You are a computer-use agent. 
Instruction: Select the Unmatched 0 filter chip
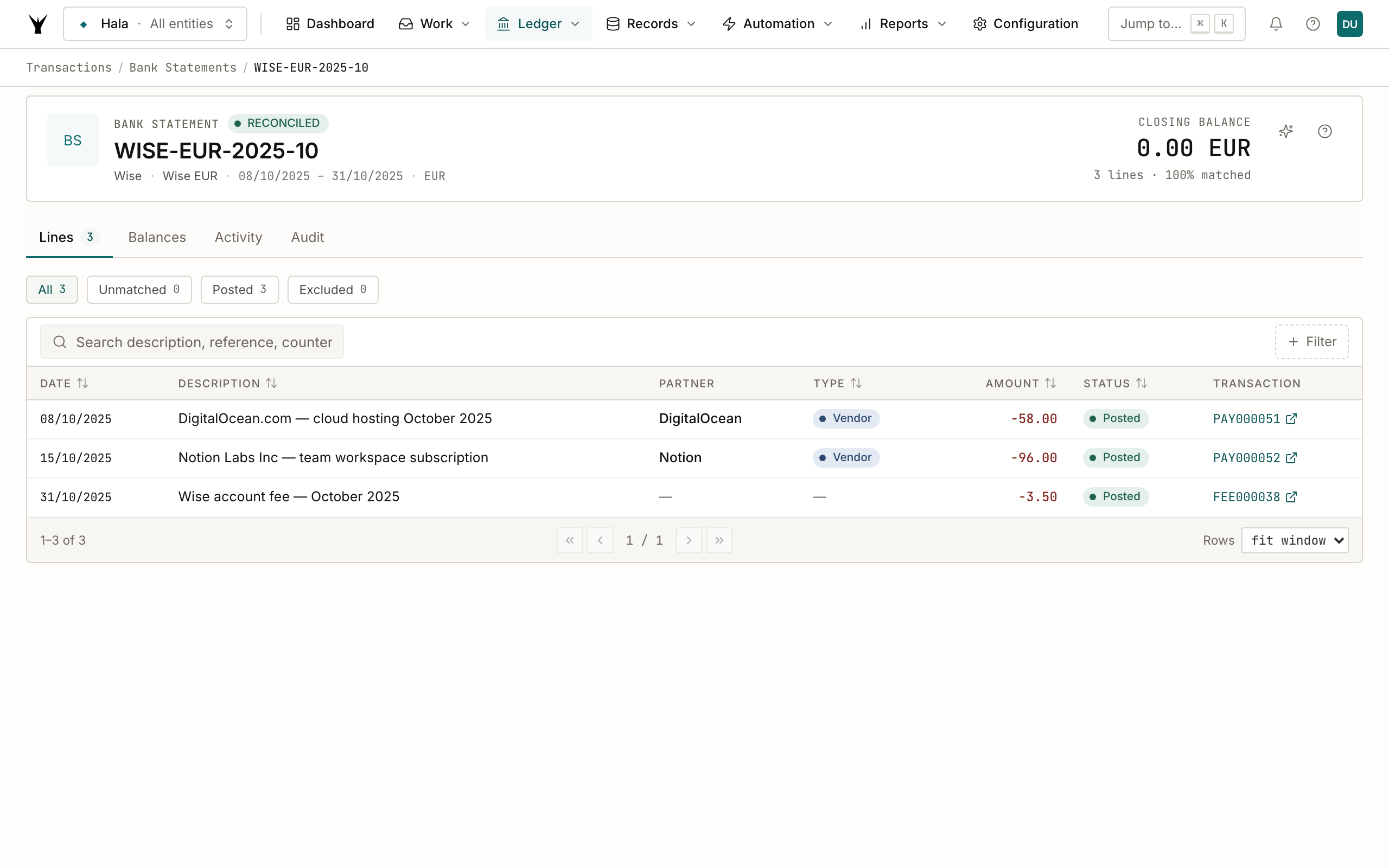139,289
